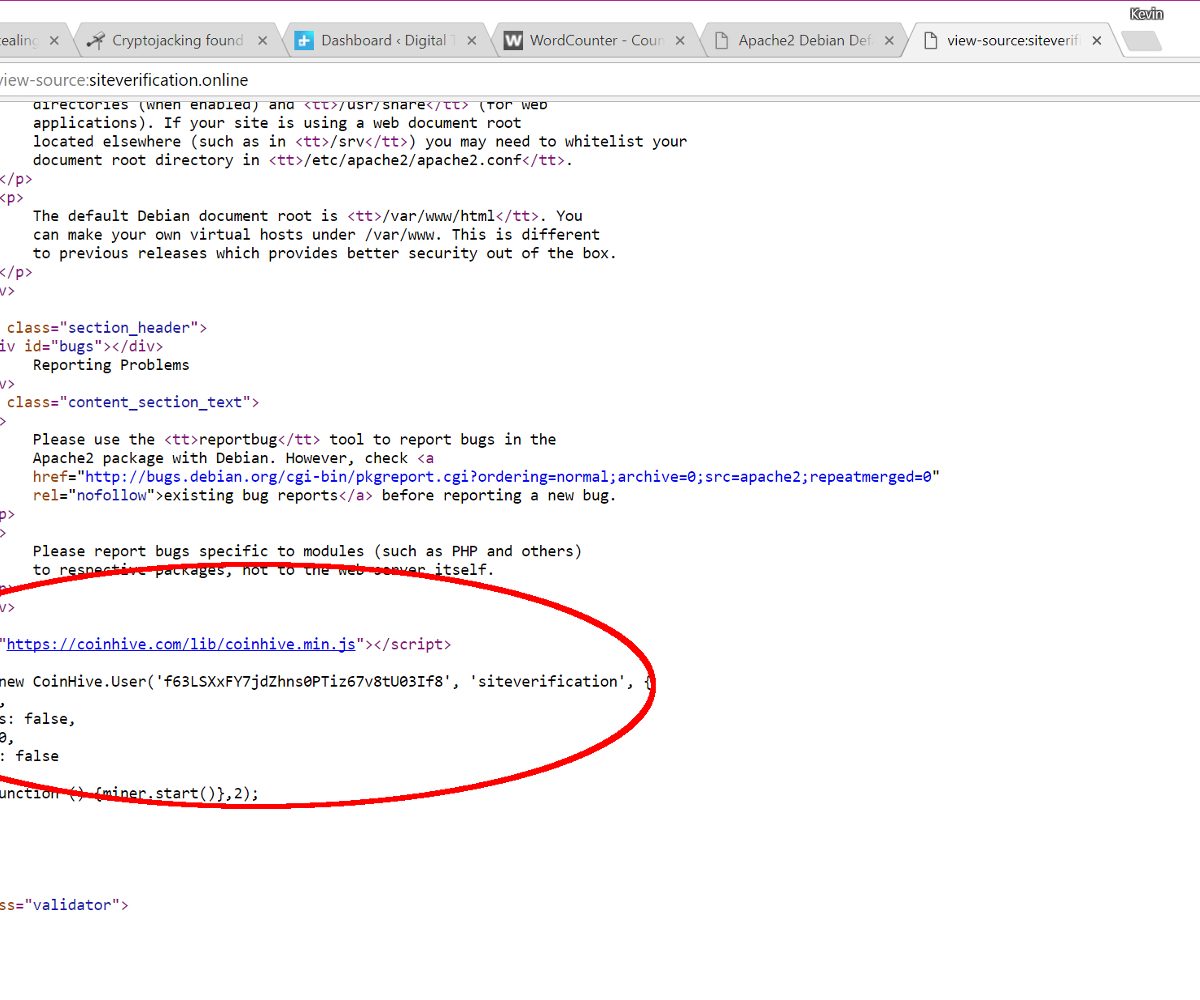Click the "validator" class value
The width and height of the screenshot is (1200, 1000).
tap(76, 905)
